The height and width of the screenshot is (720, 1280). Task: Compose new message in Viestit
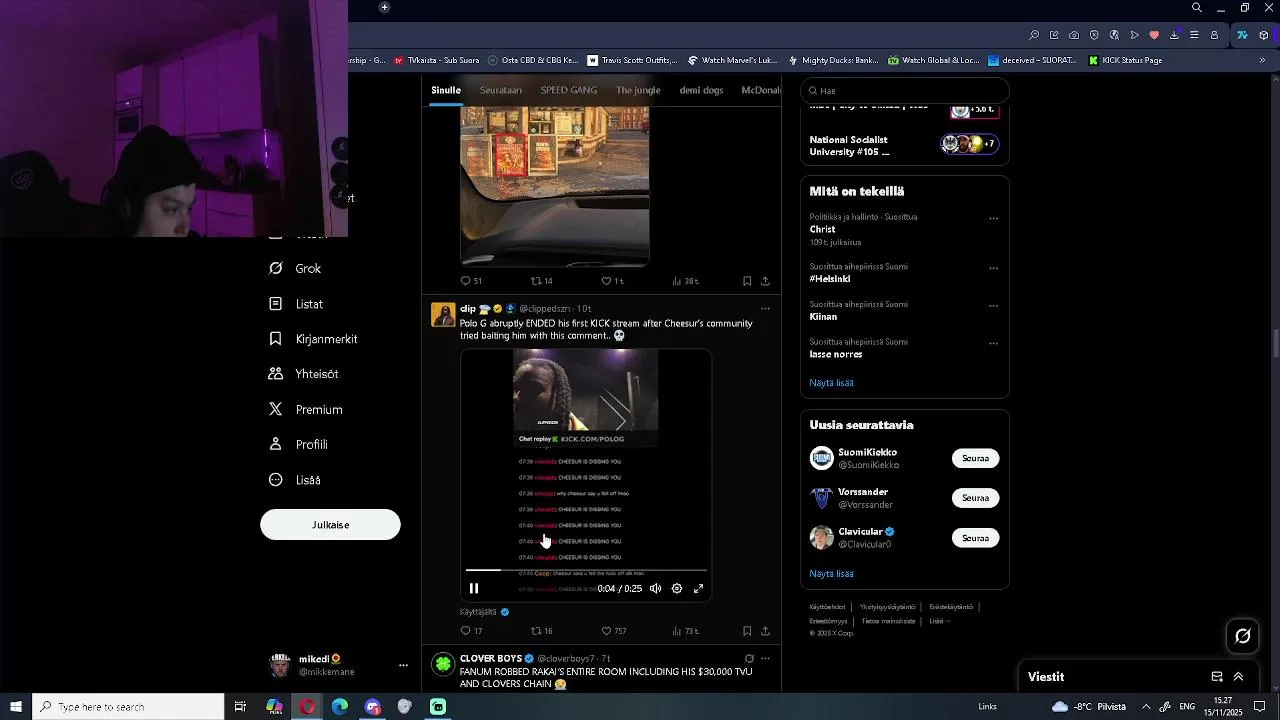coord(1217,677)
